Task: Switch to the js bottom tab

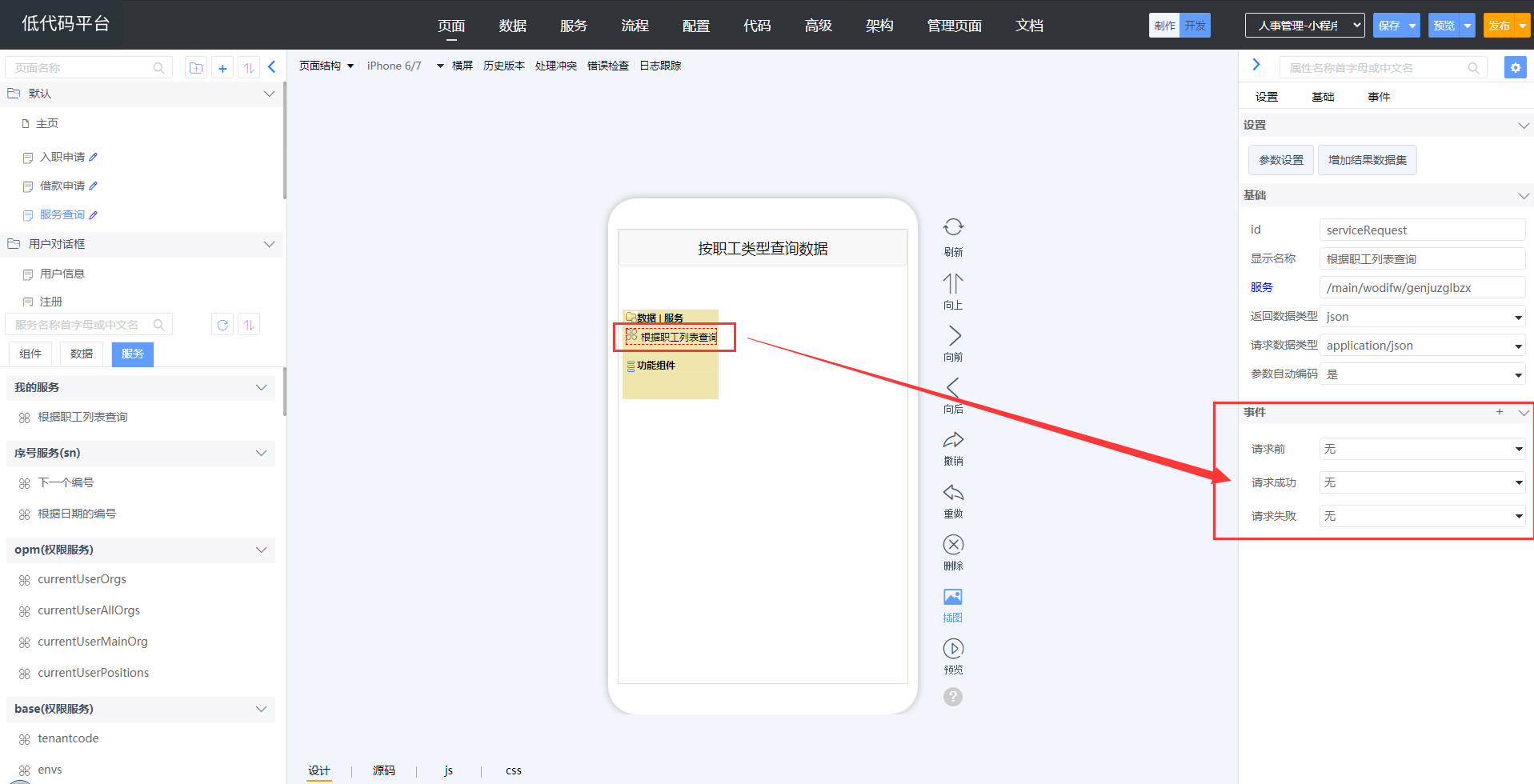Action: coord(448,770)
